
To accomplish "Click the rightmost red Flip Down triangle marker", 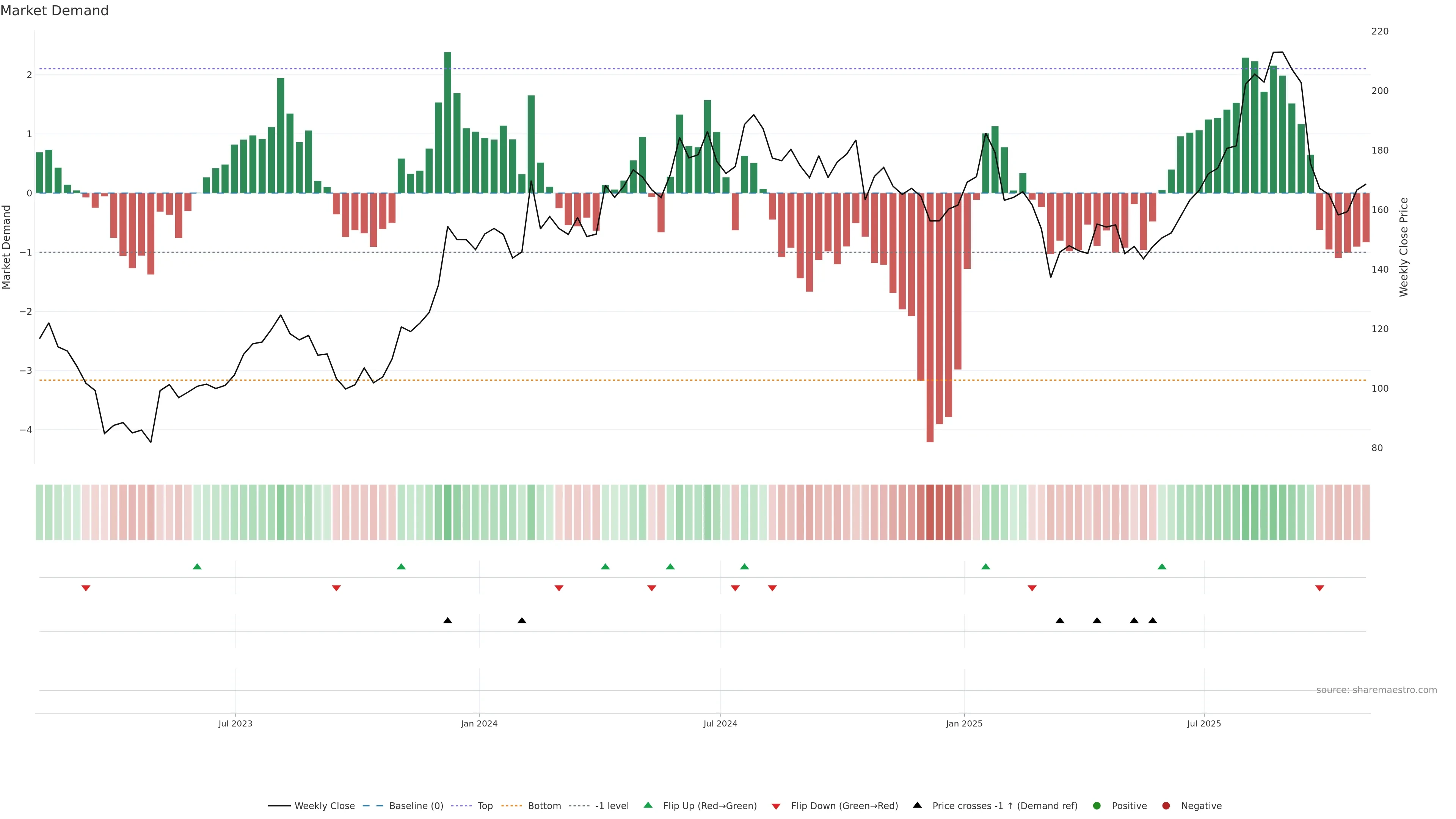I will [x=1320, y=588].
